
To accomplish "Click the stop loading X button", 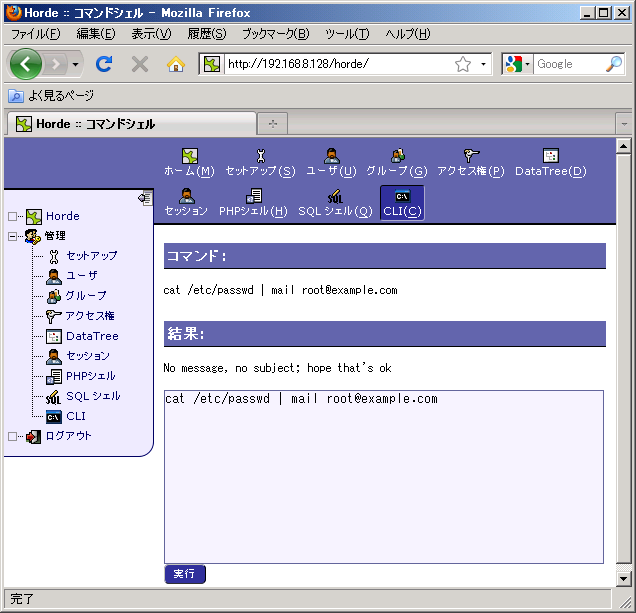I will [x=140, y=64].
